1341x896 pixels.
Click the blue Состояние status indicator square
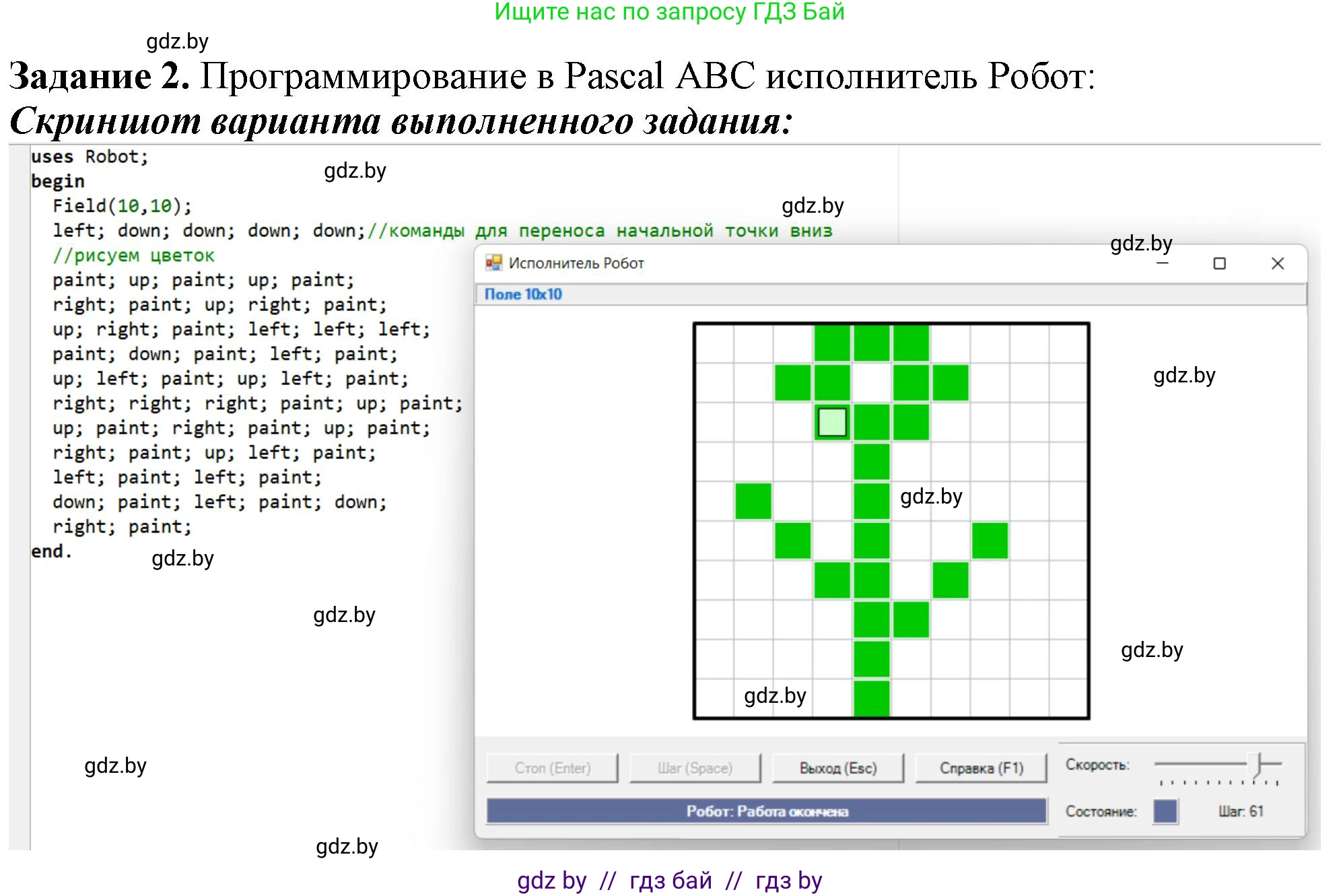coord(1165,811)
